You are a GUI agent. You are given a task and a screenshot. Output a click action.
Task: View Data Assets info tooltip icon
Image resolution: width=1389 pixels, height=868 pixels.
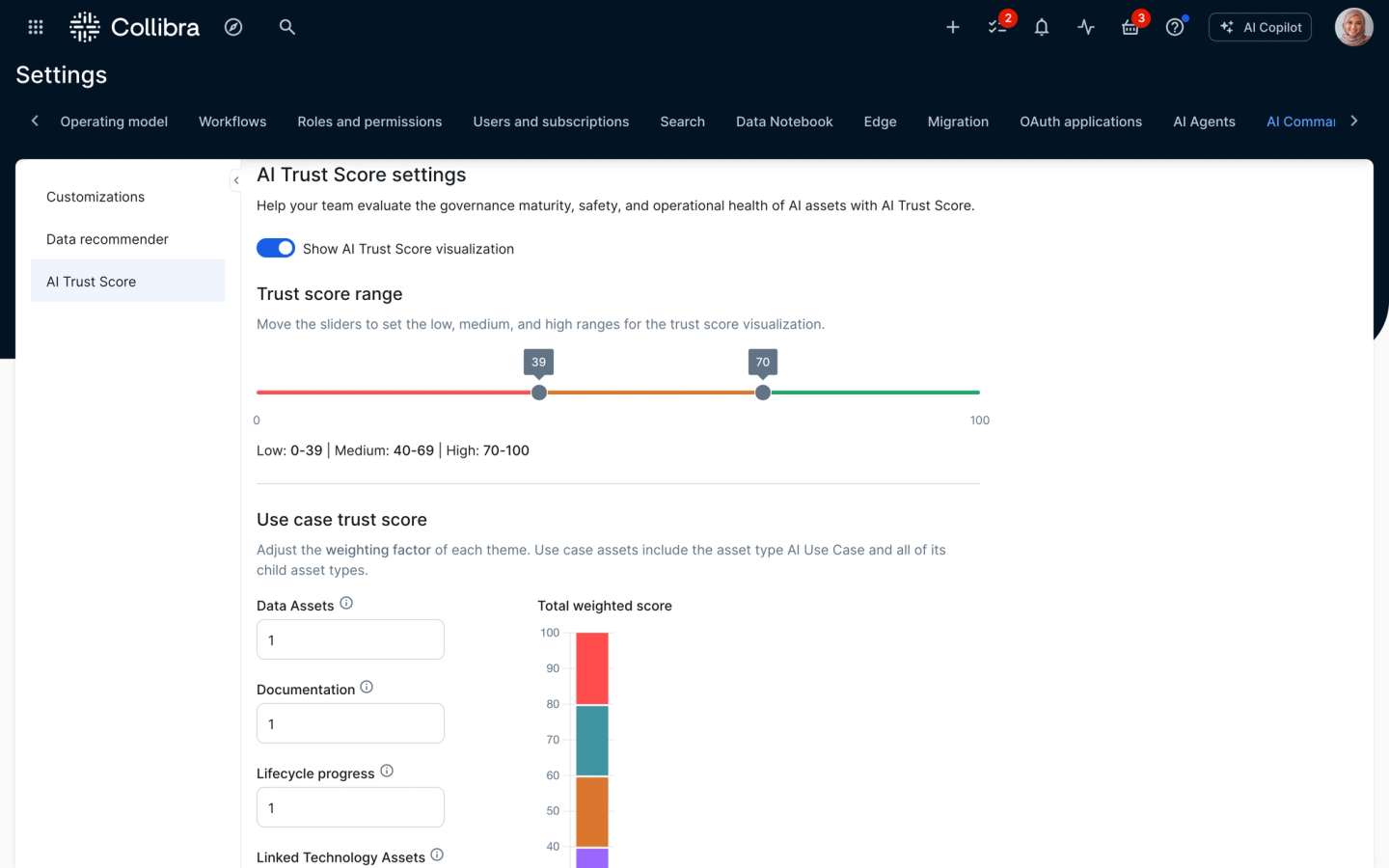(347, 602)
